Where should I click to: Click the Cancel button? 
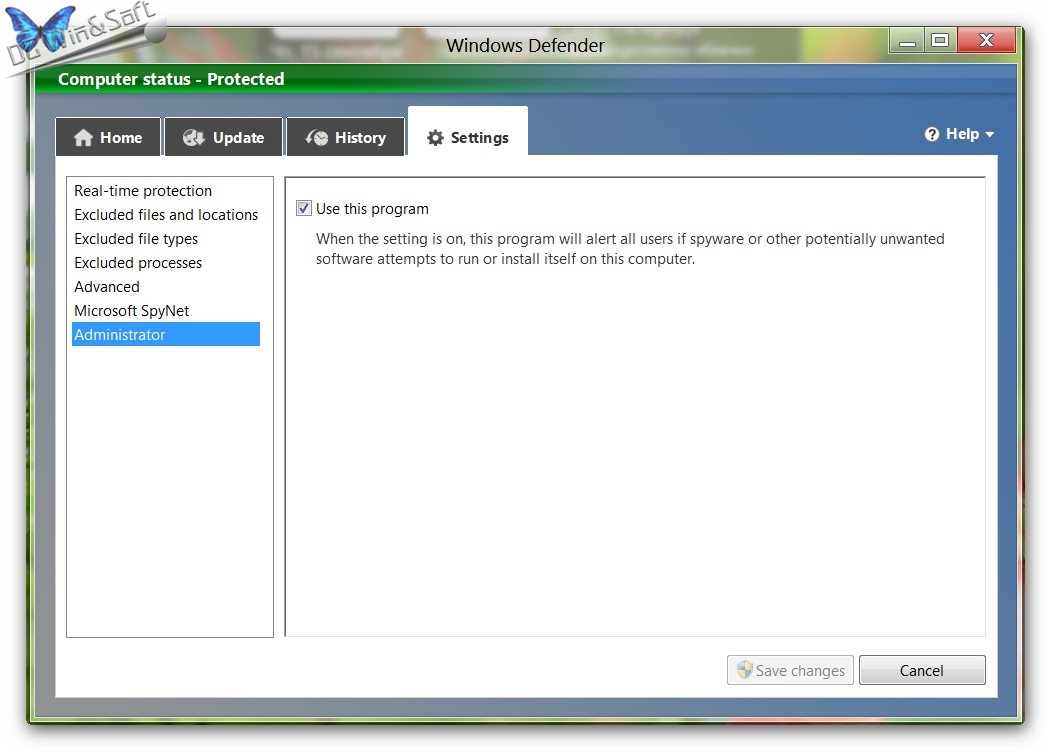click(922, 670)
